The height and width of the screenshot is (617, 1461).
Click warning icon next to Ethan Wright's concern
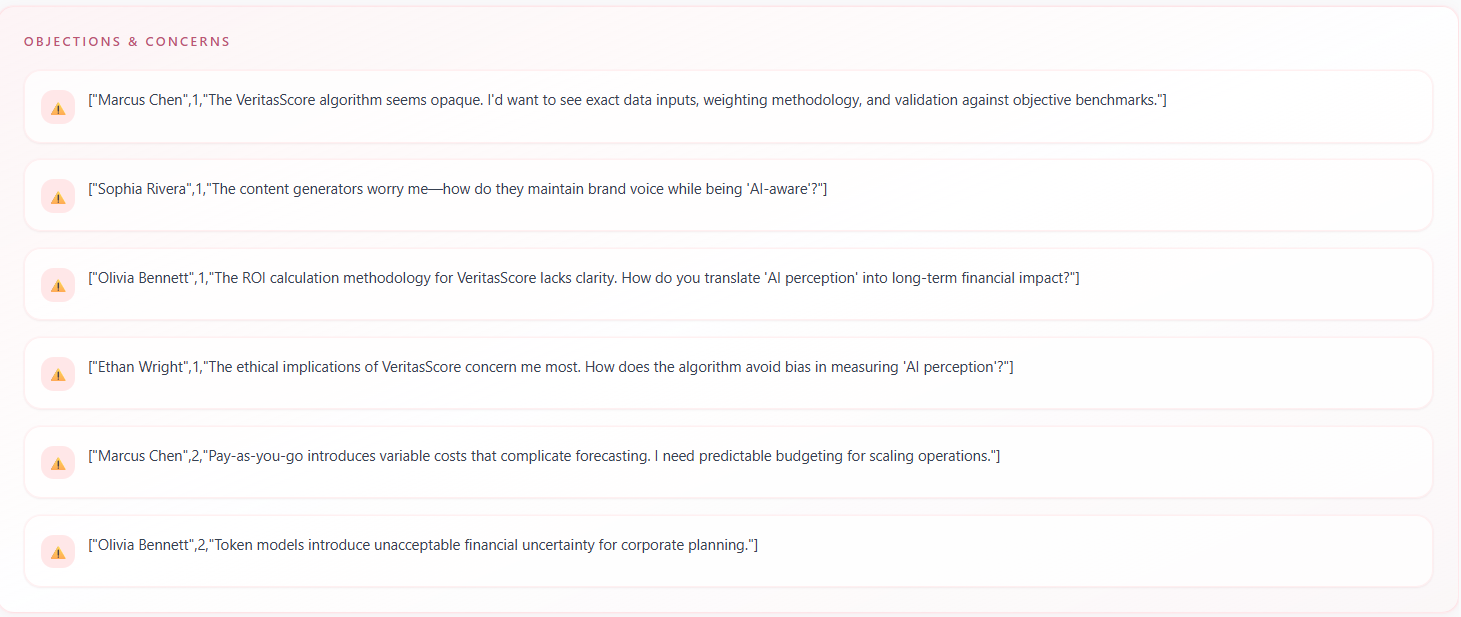58,374
